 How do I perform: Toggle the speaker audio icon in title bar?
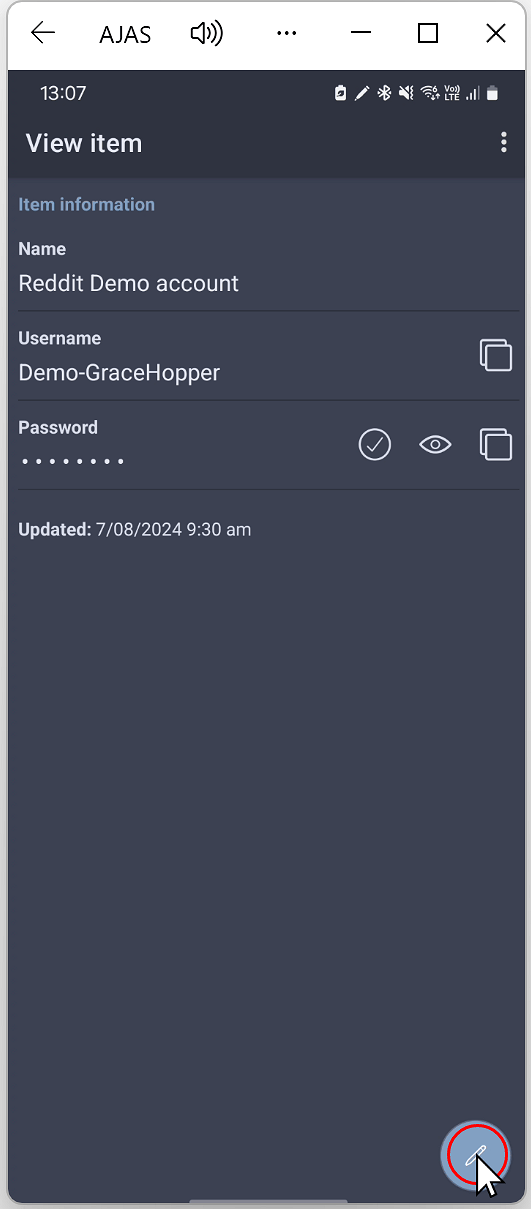pyautogui.click(x=206, y=33)
